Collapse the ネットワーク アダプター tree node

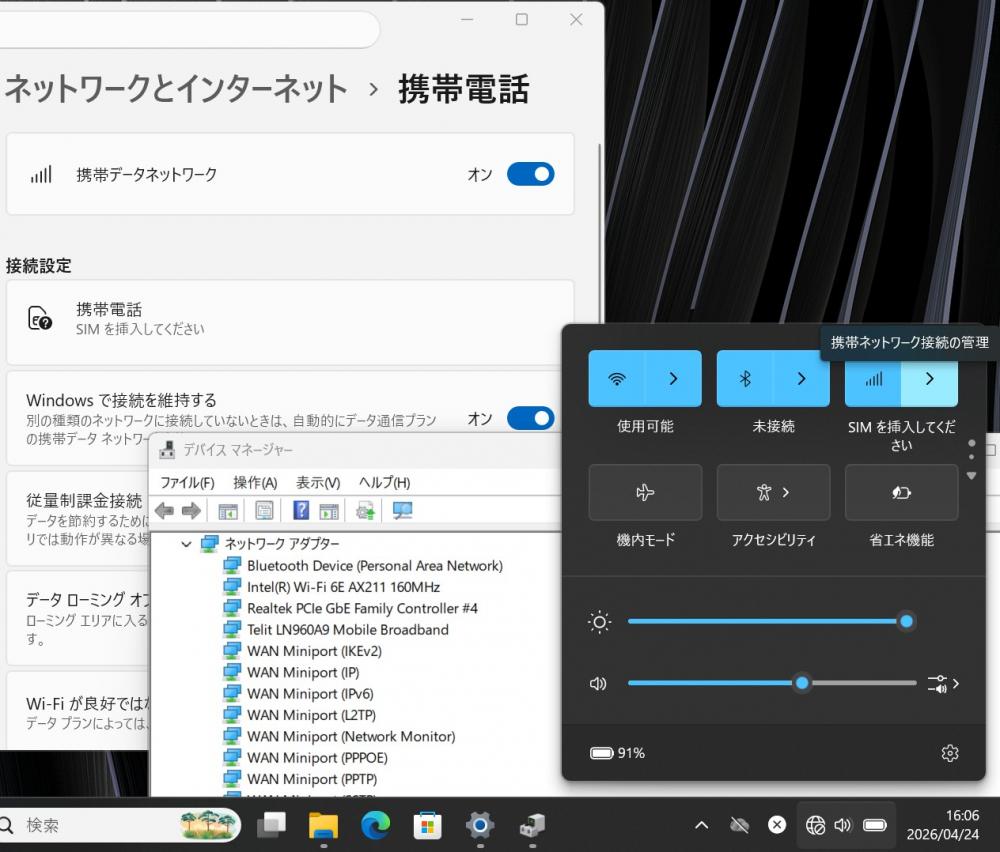[x=186, y=544]
